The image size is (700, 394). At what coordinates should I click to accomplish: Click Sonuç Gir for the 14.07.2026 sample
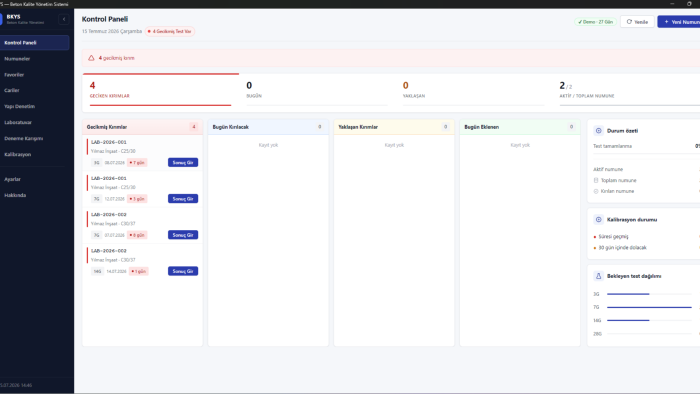183,271
